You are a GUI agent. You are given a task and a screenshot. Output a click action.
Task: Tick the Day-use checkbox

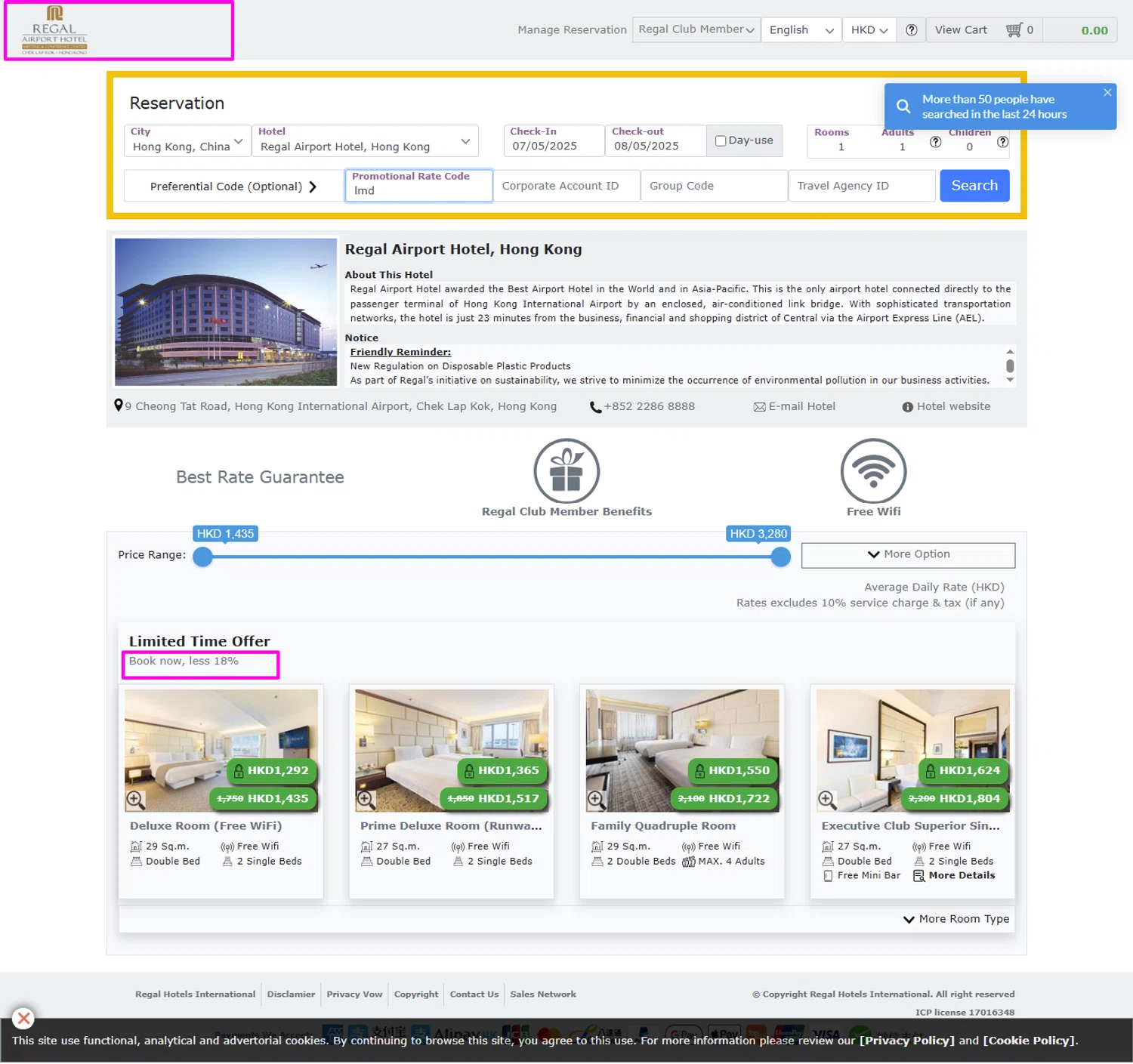click(x=721, y=141)
